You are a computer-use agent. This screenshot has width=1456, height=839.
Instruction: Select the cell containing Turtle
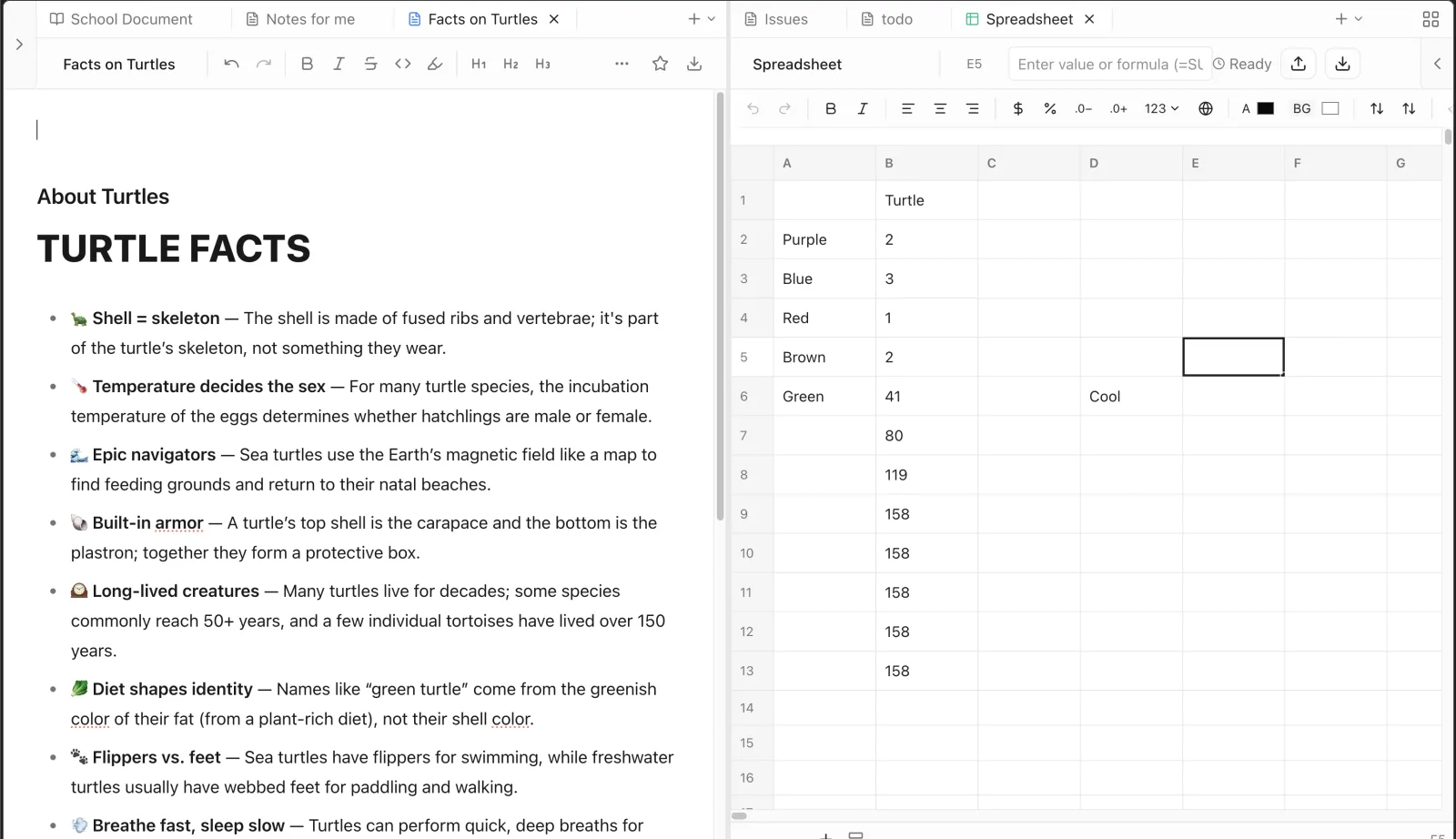(926, 200)
